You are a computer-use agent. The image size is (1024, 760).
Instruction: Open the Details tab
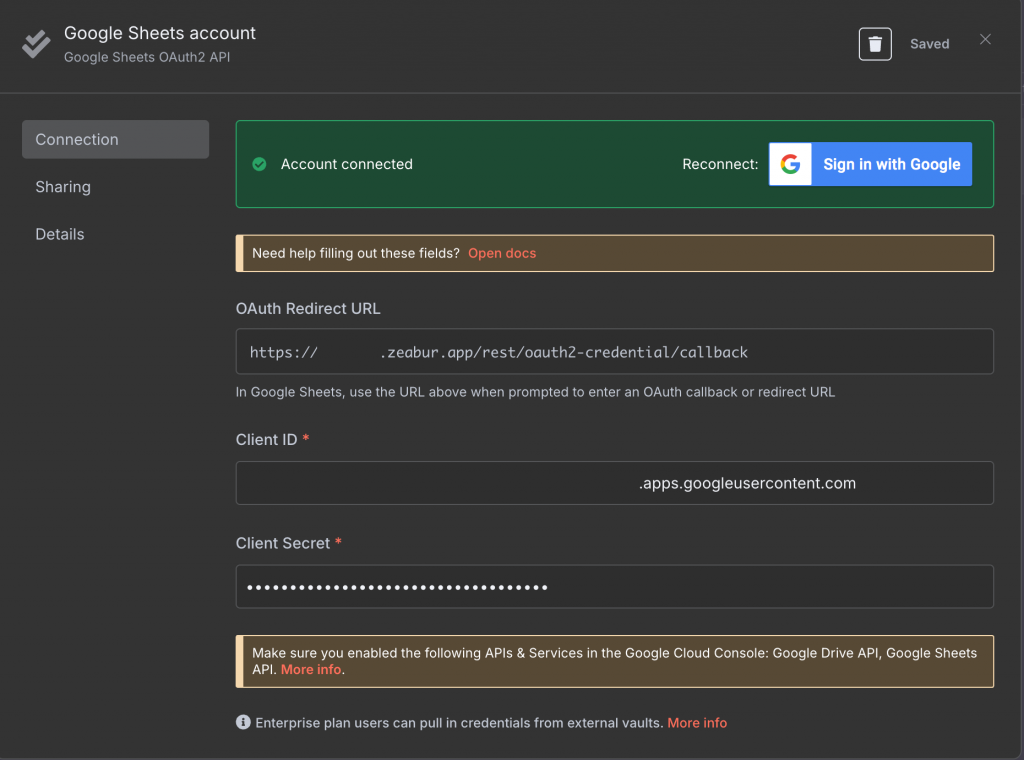tap(60, 234)
